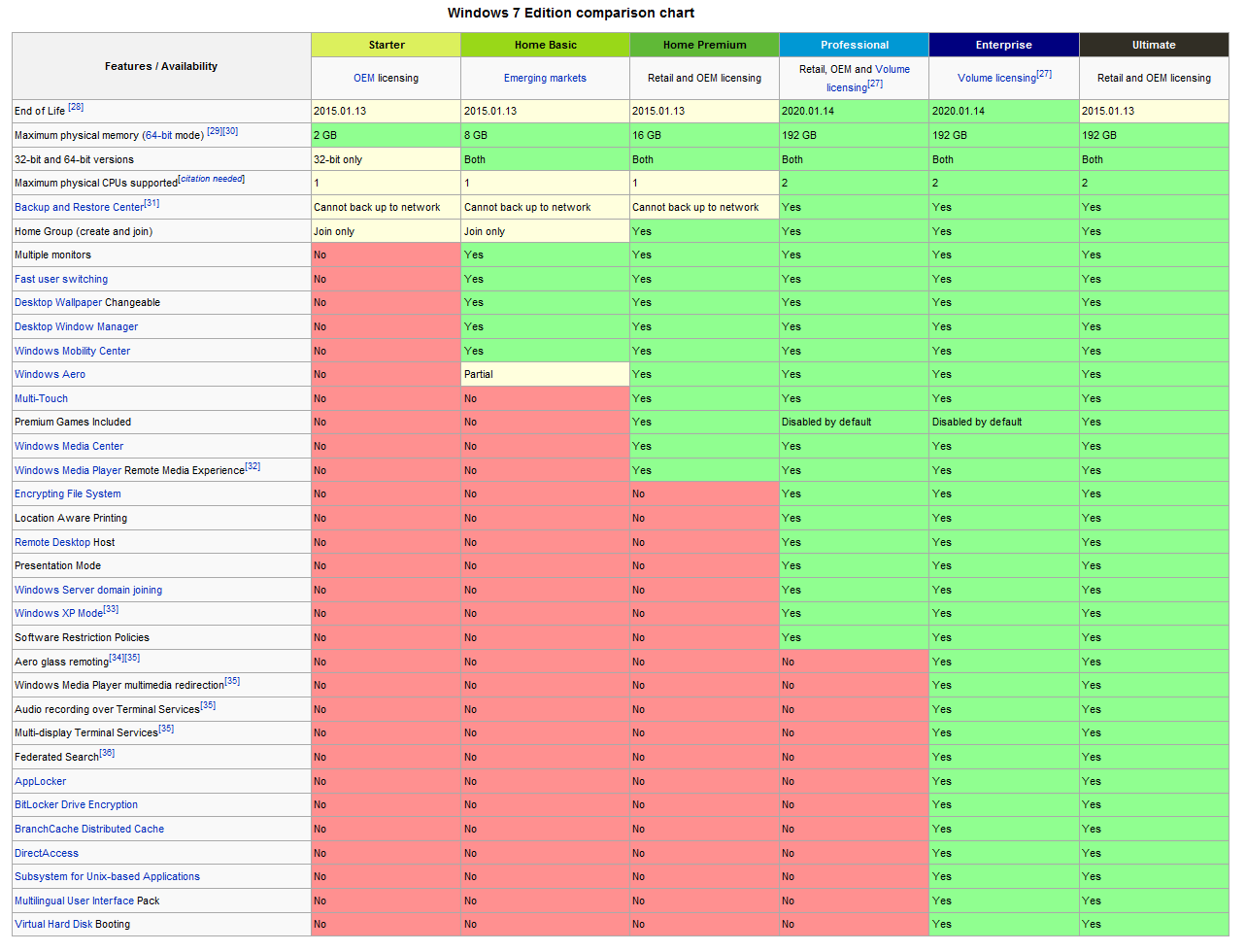Image resolution: width=1246 pixels, height=952 pixels.
Task: Open footnote 33 after Windows XP Mode
Action: tap(111, 609)
